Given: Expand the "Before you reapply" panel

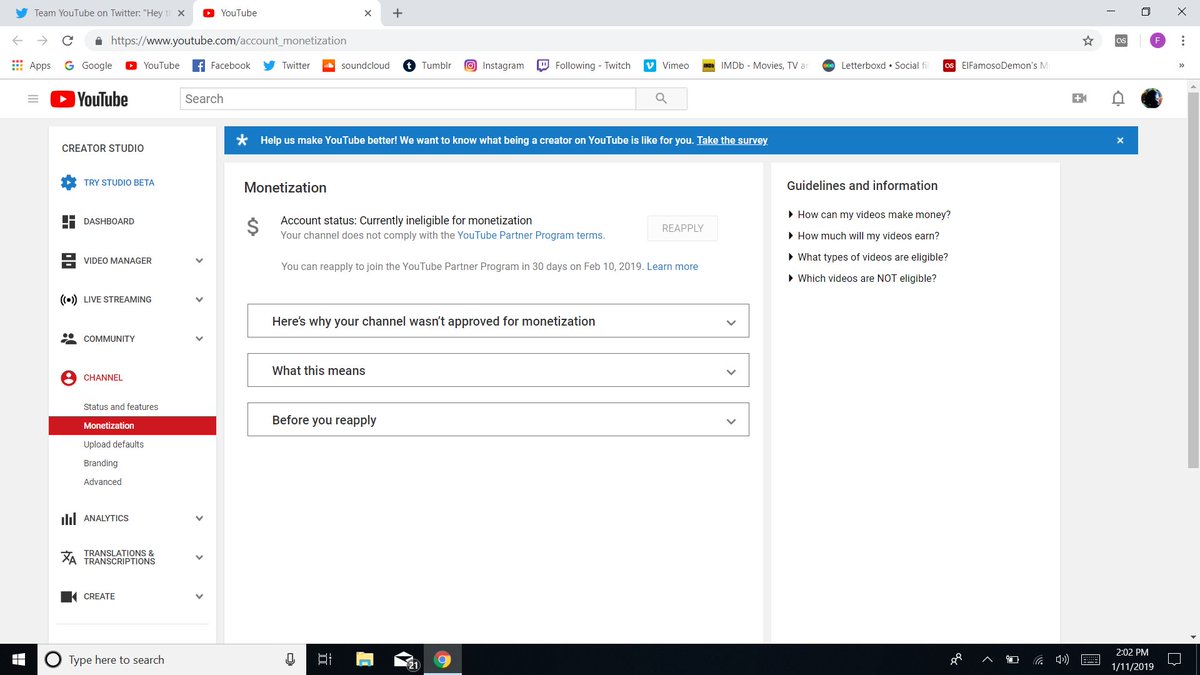Looking at the screenshot, I should pos(498,420).
